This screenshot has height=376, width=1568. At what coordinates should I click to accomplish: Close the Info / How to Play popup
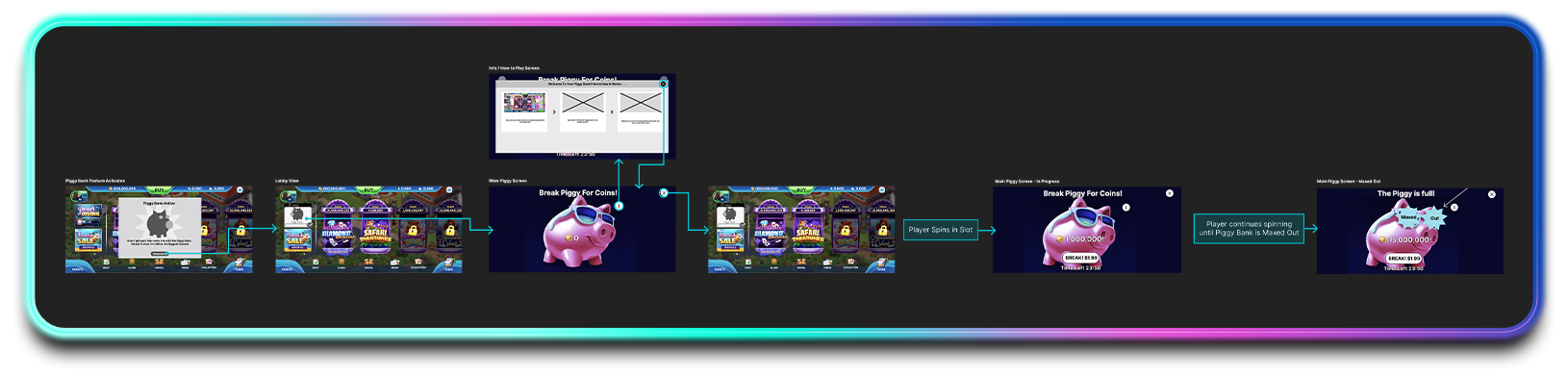pyautogui.click(x=663, y=84)
